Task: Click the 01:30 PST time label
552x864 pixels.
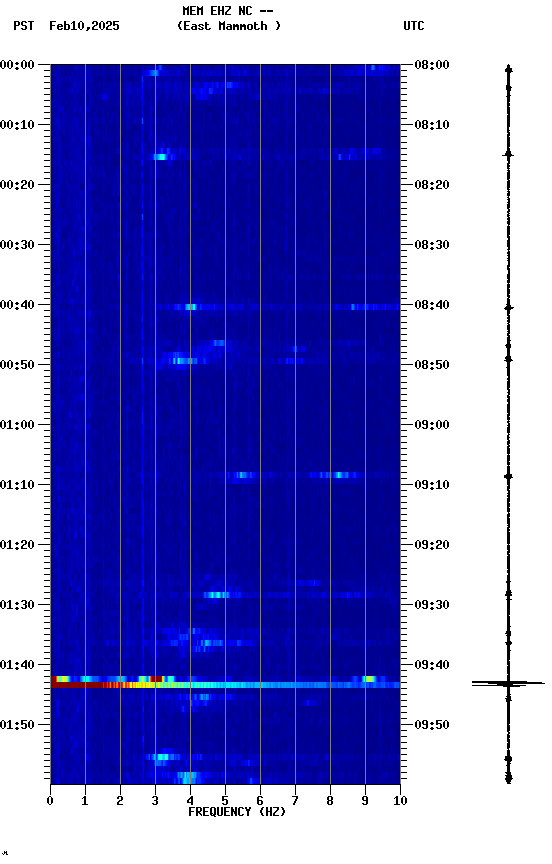Action: pyautogui.click(x=17, y=605)
